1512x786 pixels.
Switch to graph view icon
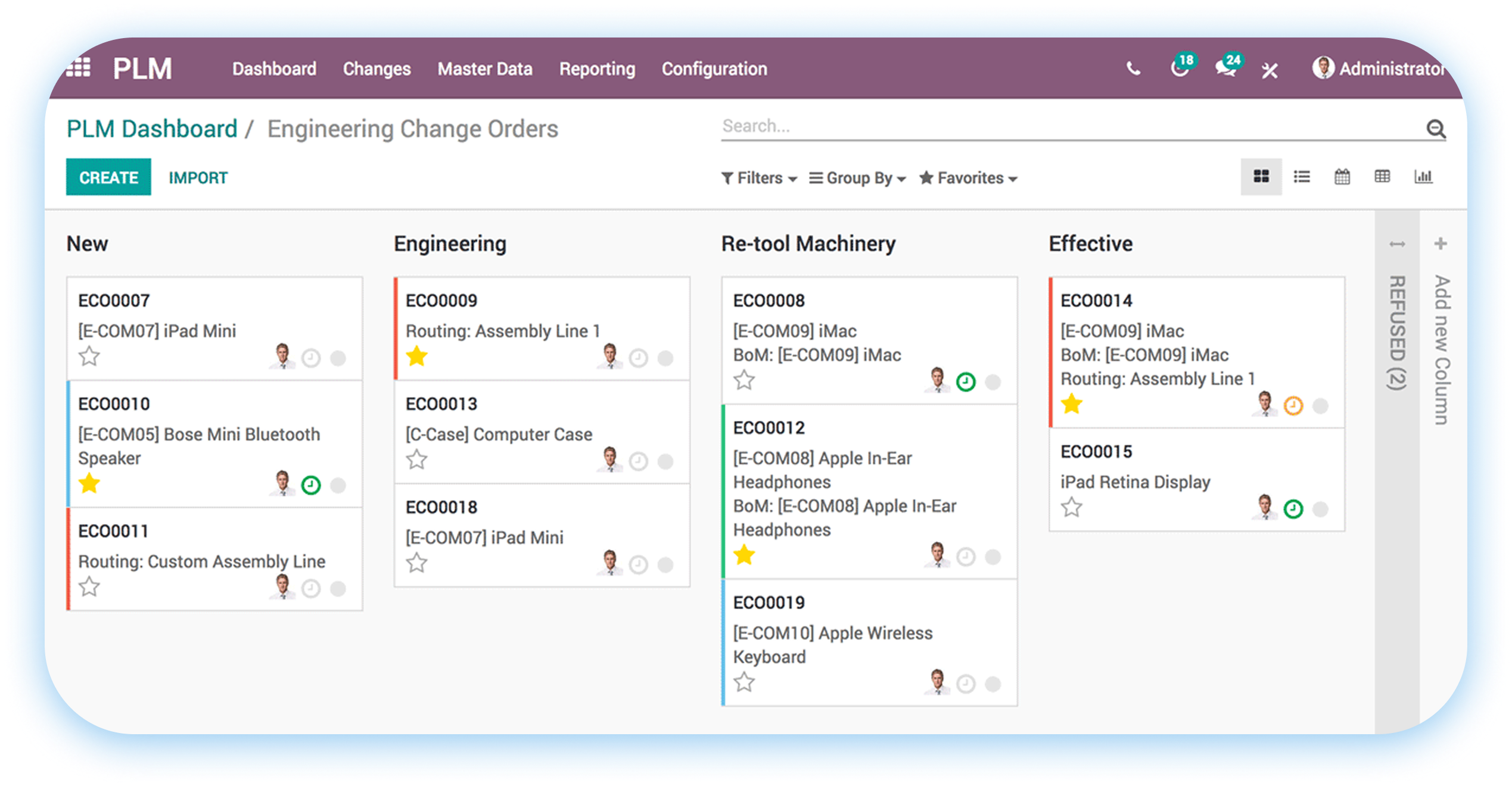coord(1423,177)
